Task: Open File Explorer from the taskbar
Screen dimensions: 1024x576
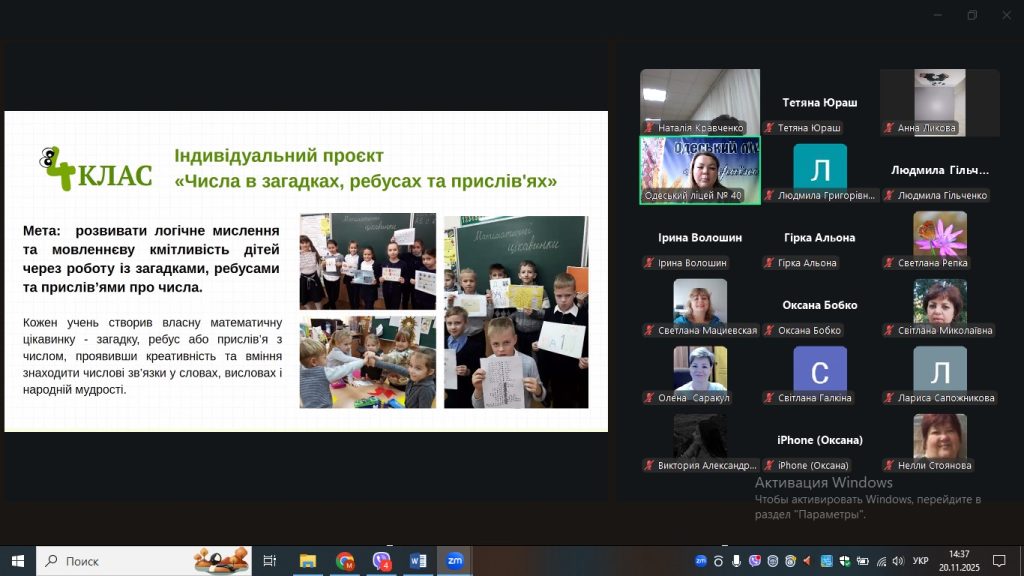Action: [308, 561]
